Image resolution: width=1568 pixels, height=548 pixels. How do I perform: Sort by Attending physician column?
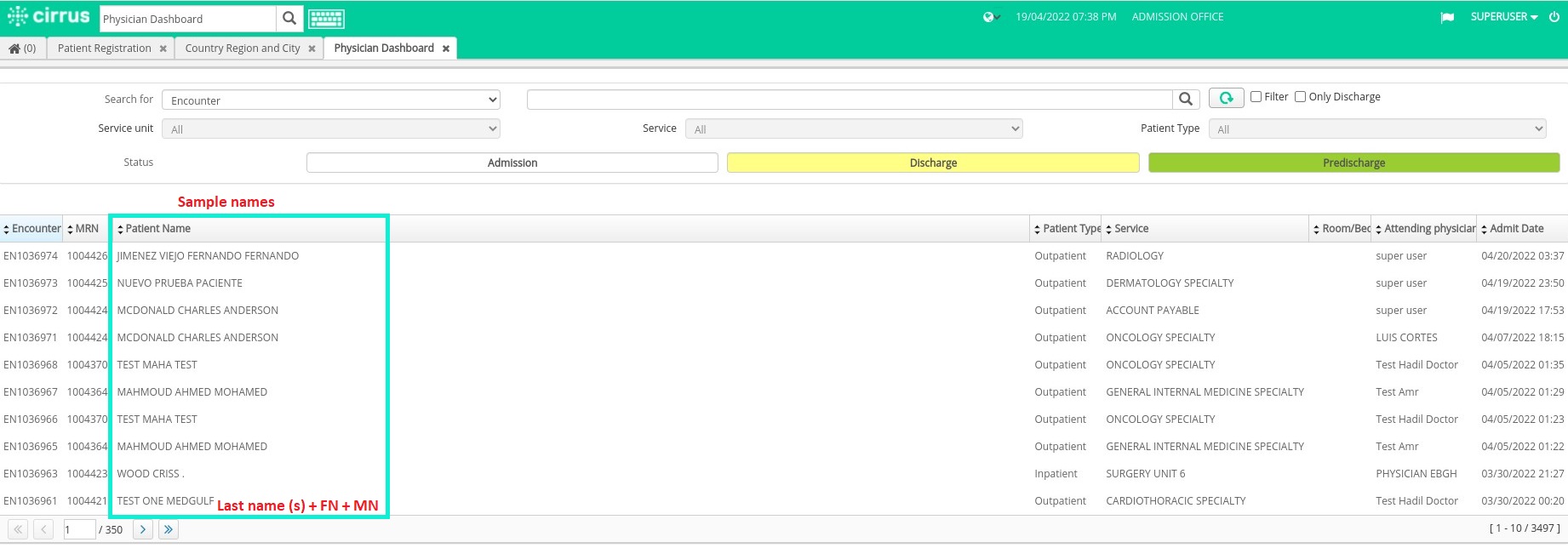(1425, 229)
